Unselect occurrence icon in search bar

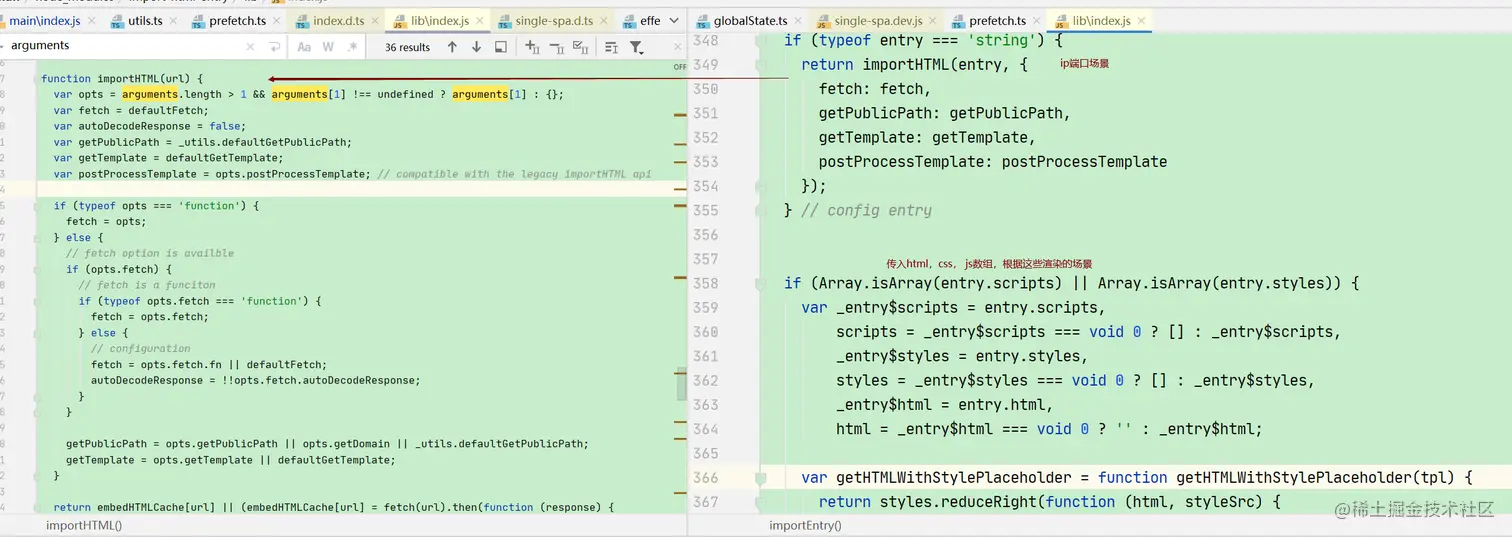tap(556, 47)
